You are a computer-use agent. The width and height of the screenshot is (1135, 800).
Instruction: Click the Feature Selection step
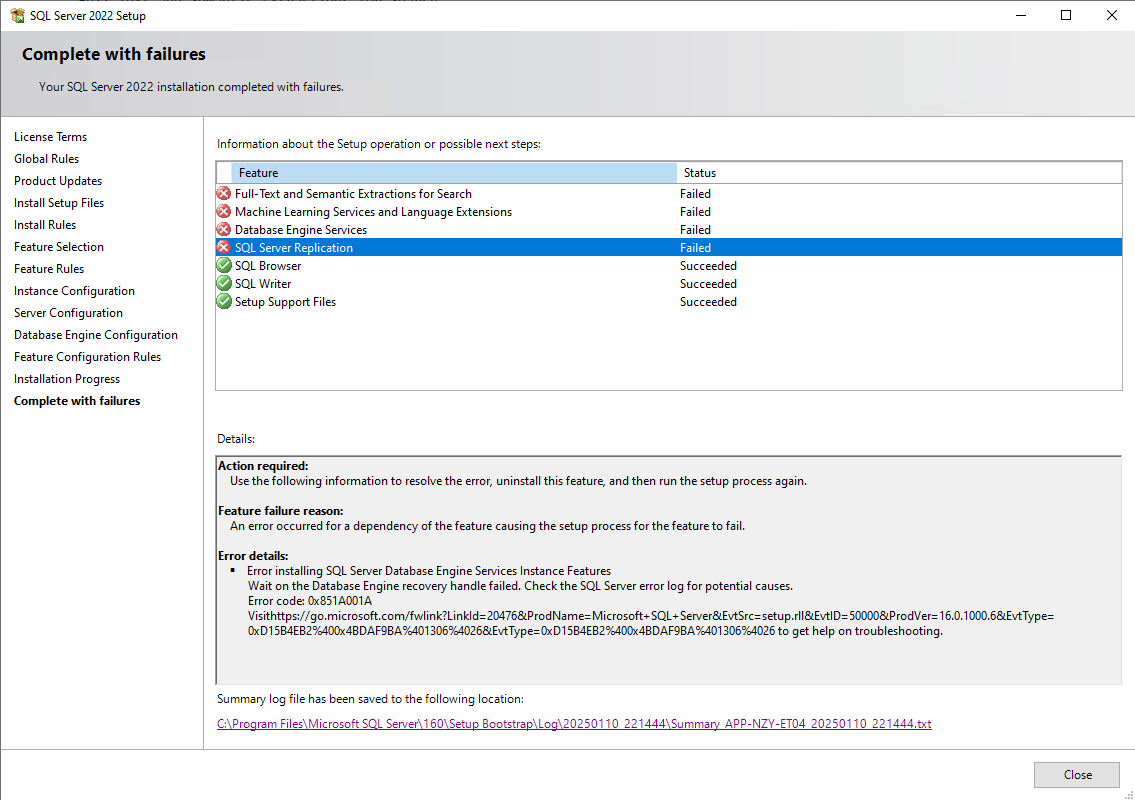tap(59, 247)
